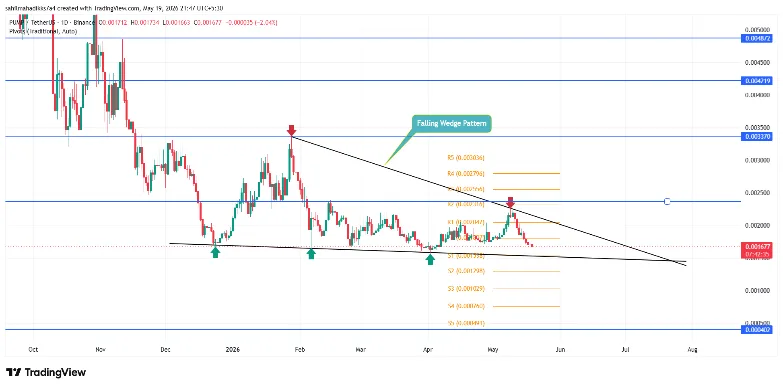Image resolution: width=783 pixels, height=388 pixels.
Task: Select the 0.004219 blue price label
Action: tap(756, 80)
